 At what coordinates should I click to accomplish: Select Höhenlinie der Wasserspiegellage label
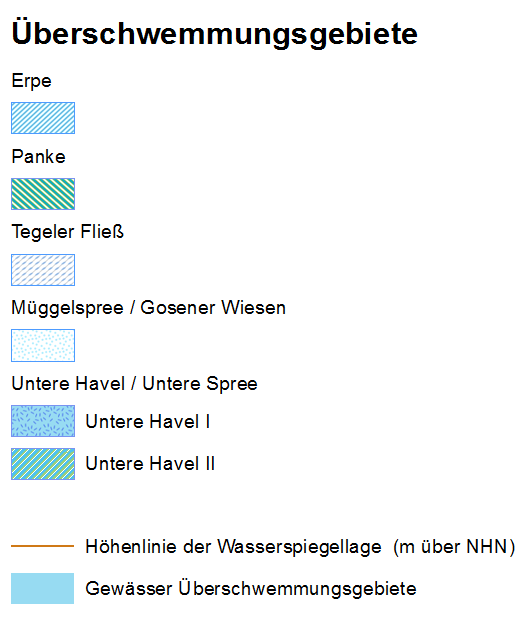coord(234,547)
